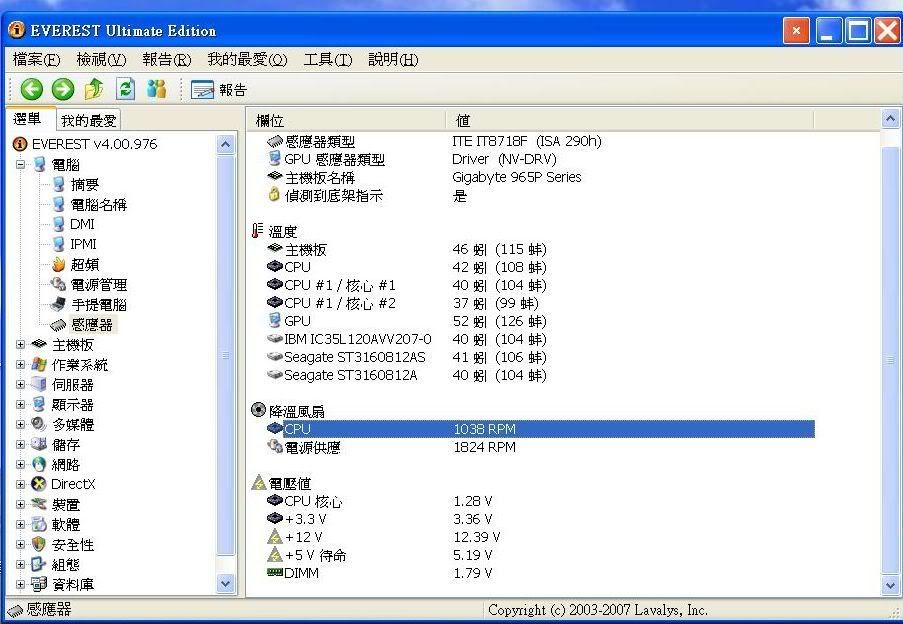Viewport: 903px width, 624px height.
Task: Click the 資料庫 database icon
Action: coord(39,584)
